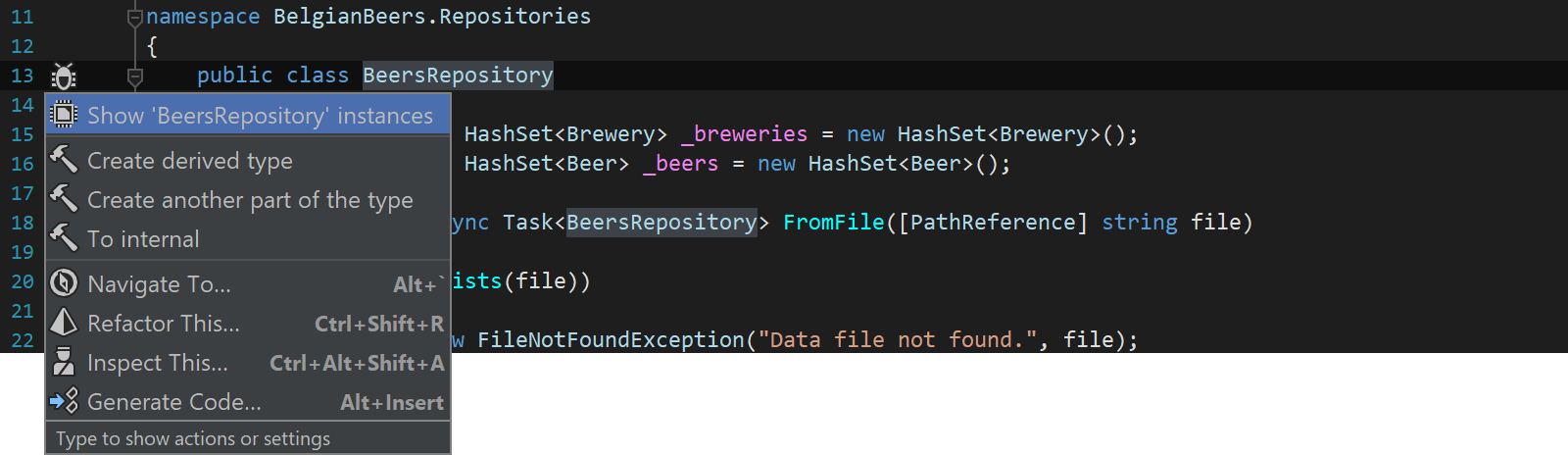This screenshot has width=1568, height=455.
Task: Open Refactor This... from the popup
Action: click(248, 323)
